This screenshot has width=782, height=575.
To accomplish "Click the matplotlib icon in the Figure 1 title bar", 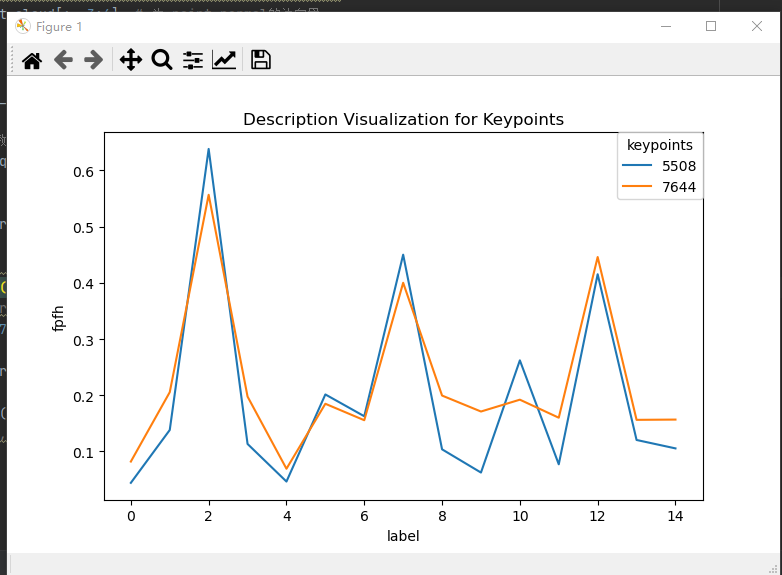I will (22, 26).
